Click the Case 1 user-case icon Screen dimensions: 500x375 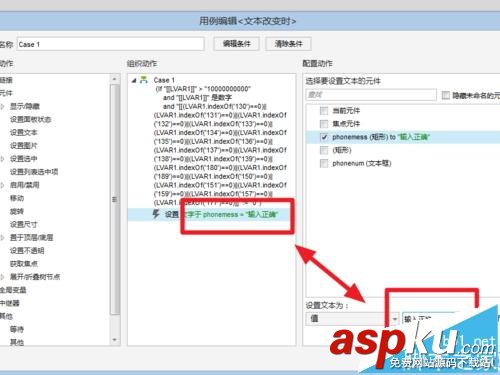coord(144,80)
